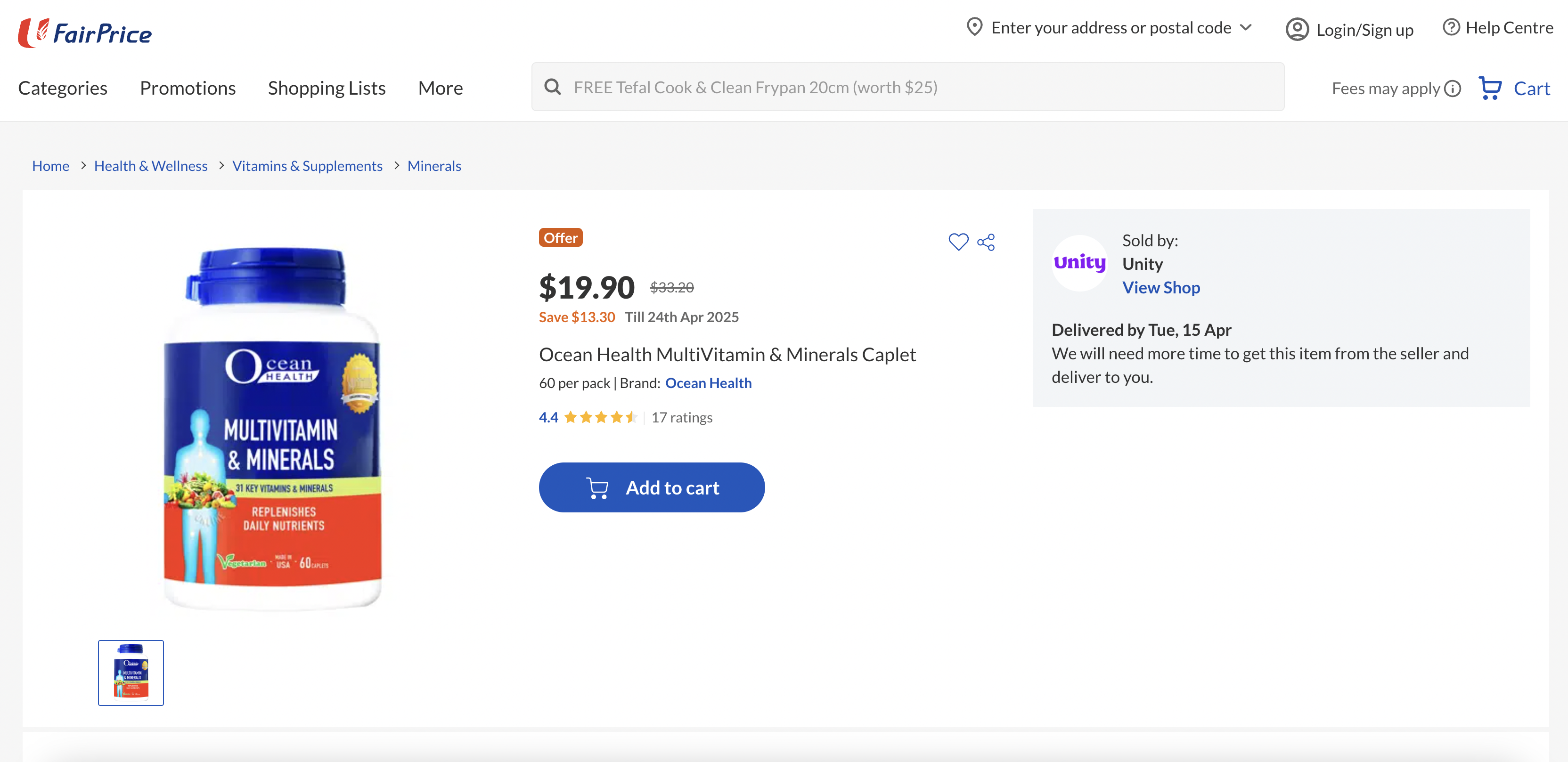1568x762 pixels.
Task: Click the search magnifier icon
Action: 553,87
